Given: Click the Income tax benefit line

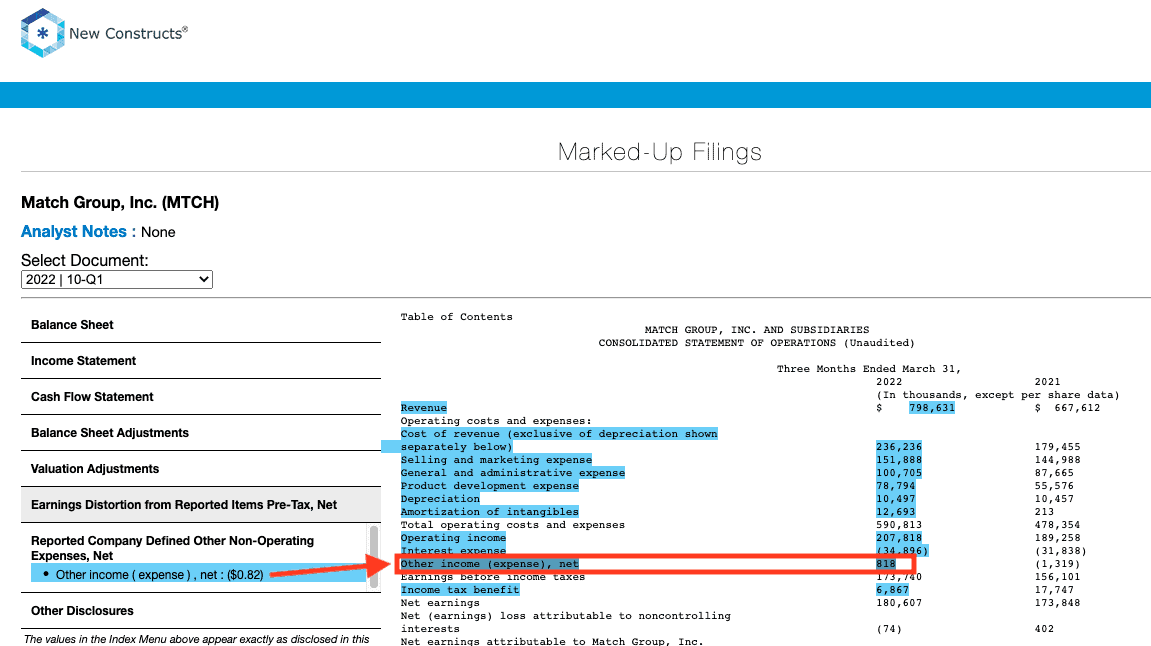Looking at the screenshot, I should 460,590.
